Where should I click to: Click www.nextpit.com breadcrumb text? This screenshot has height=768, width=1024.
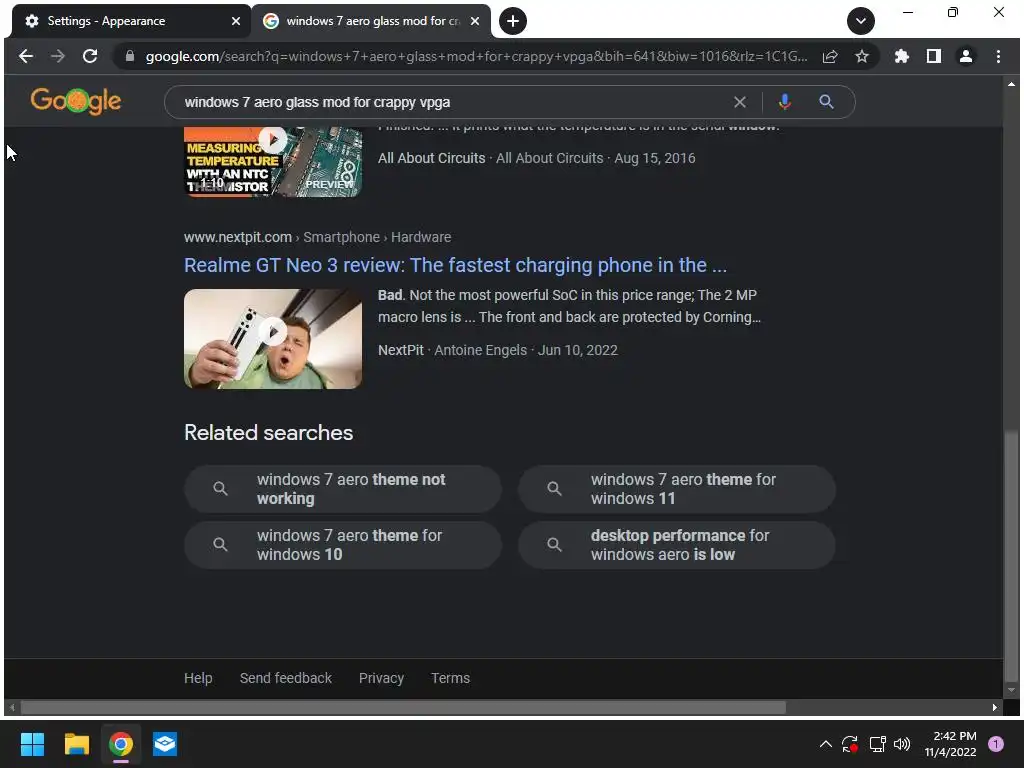pos(238,237)
